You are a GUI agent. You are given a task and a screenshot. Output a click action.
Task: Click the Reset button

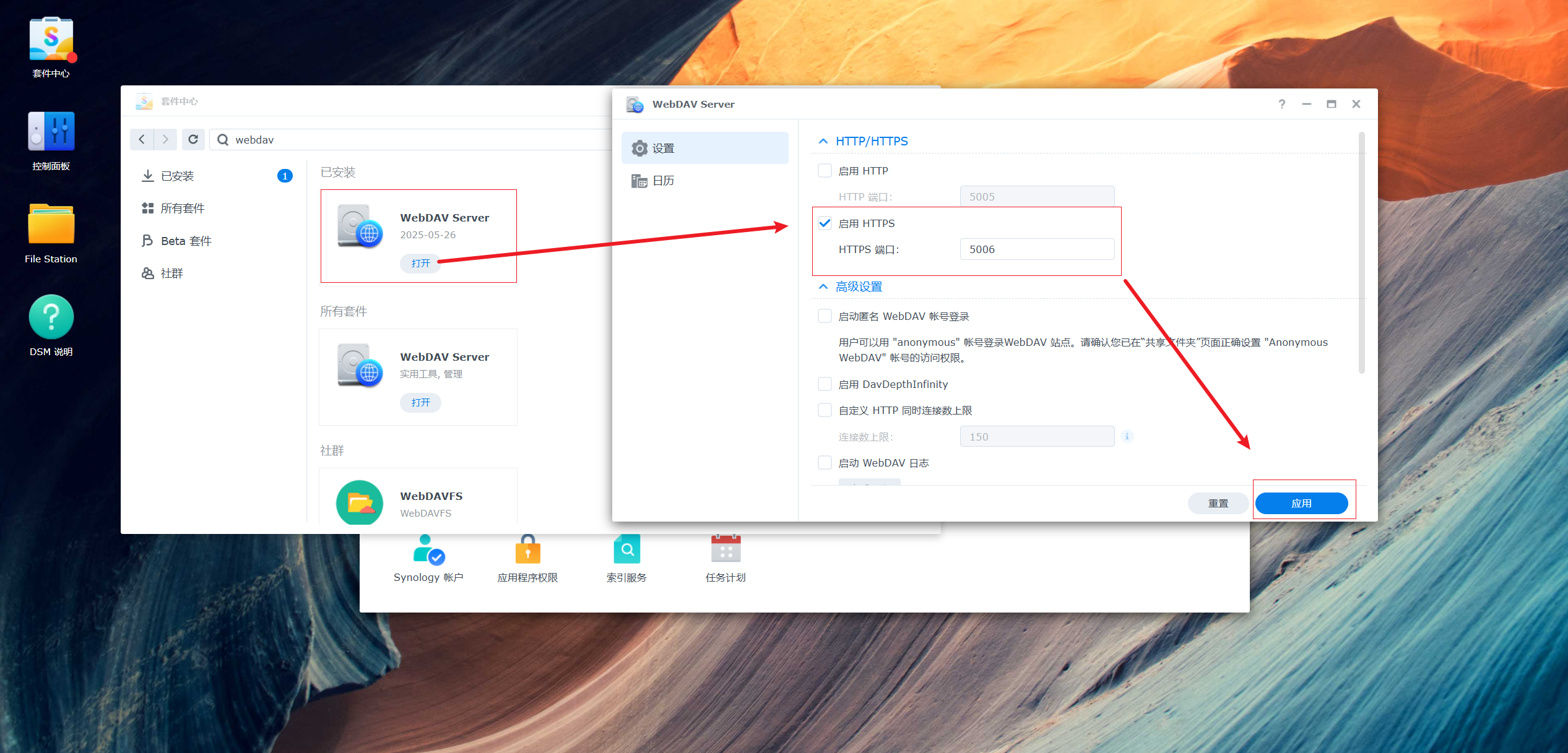click(x=1218, y=503)
